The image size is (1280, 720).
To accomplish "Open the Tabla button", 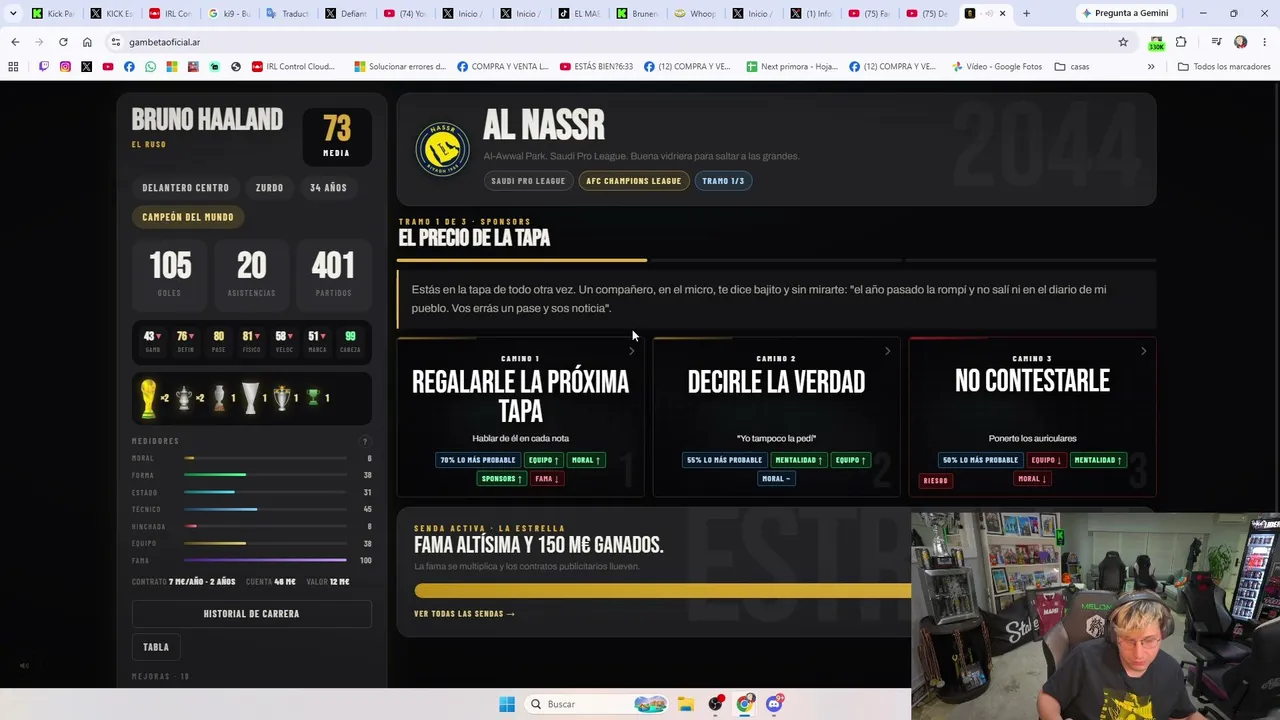I will pos(156,647).
